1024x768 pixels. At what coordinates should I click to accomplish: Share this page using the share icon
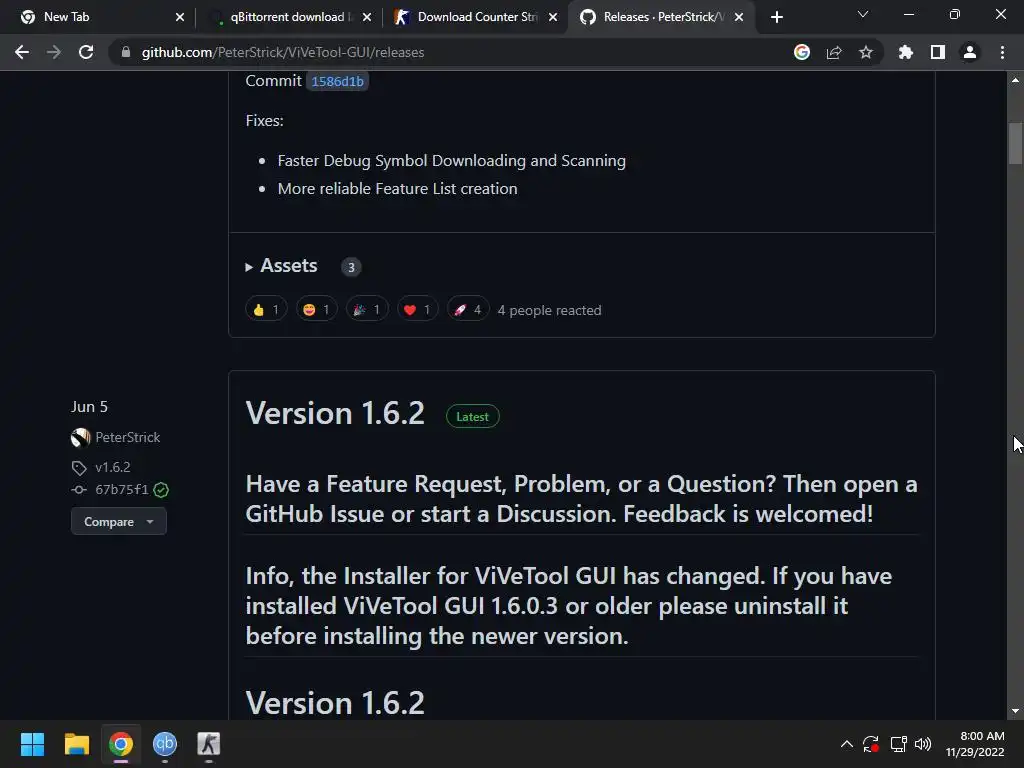834,52
